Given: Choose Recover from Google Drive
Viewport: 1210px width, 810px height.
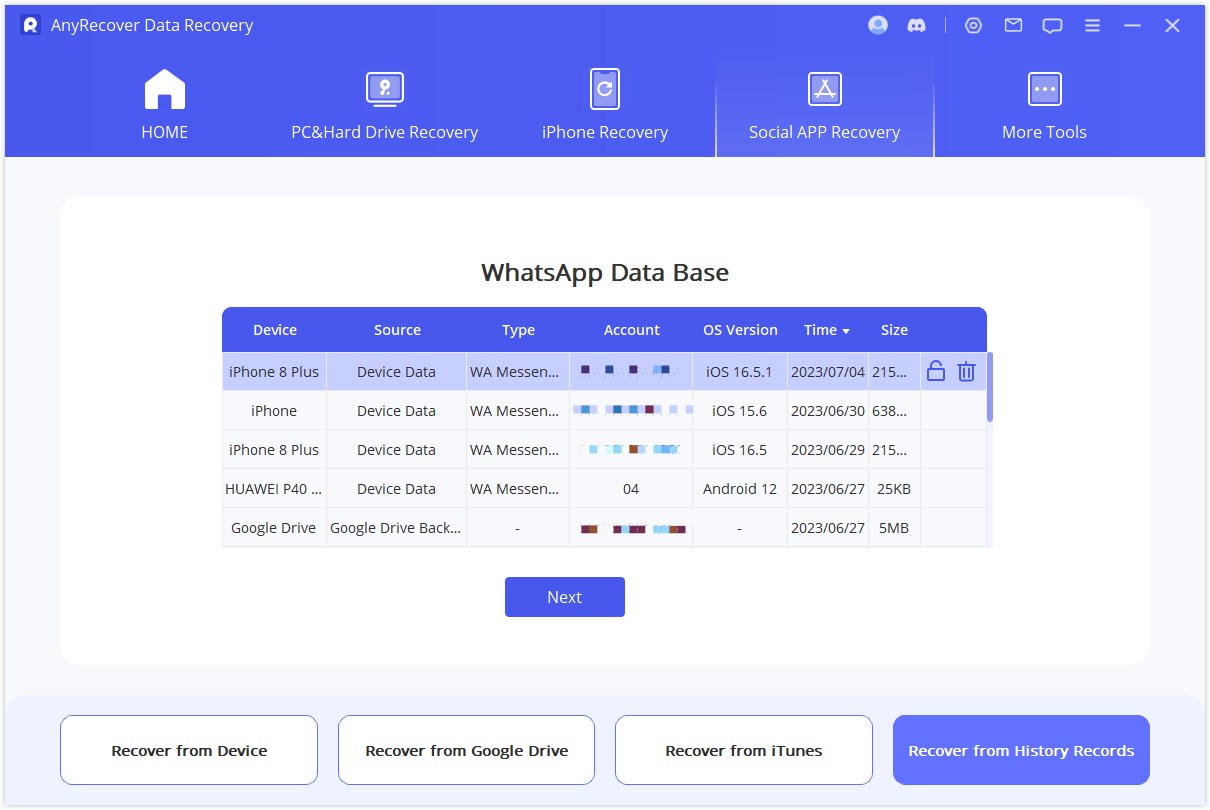Looking at the screenshot, I should tap(466, 750).
